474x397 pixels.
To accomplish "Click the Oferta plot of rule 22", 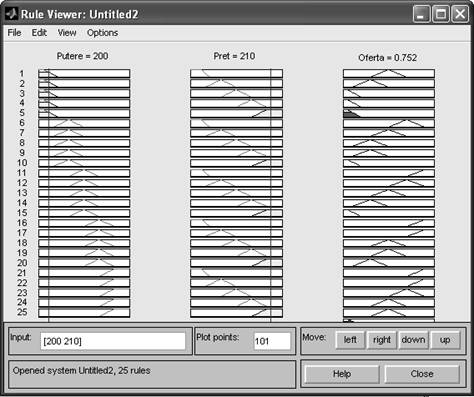I will click(x=389, y=283).
